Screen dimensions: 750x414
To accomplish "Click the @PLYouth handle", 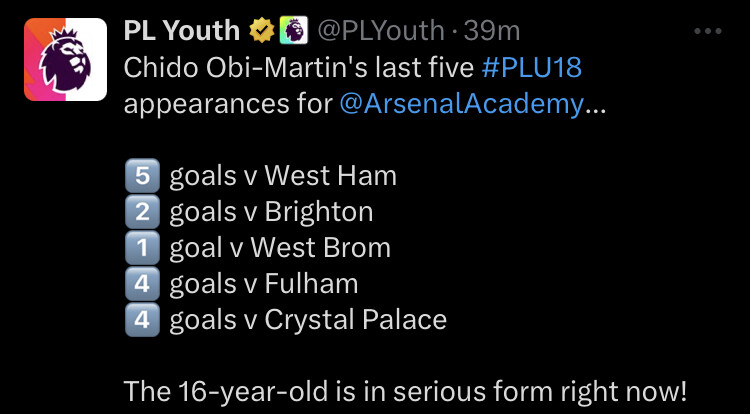I will [381, 32].
